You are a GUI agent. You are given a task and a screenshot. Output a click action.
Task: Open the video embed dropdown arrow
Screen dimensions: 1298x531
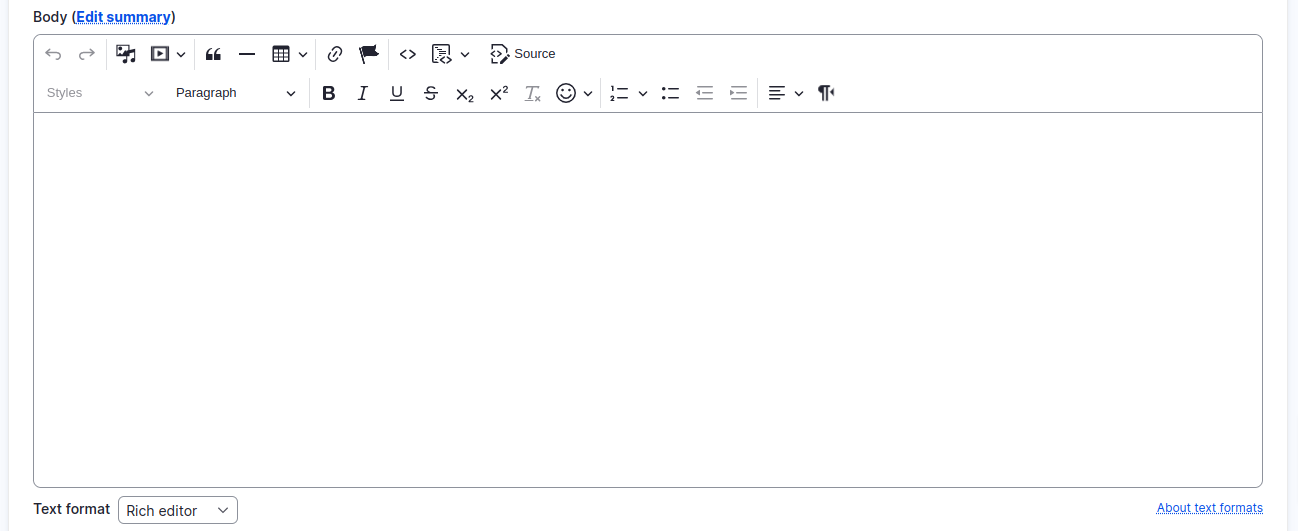tap(181, 54)
